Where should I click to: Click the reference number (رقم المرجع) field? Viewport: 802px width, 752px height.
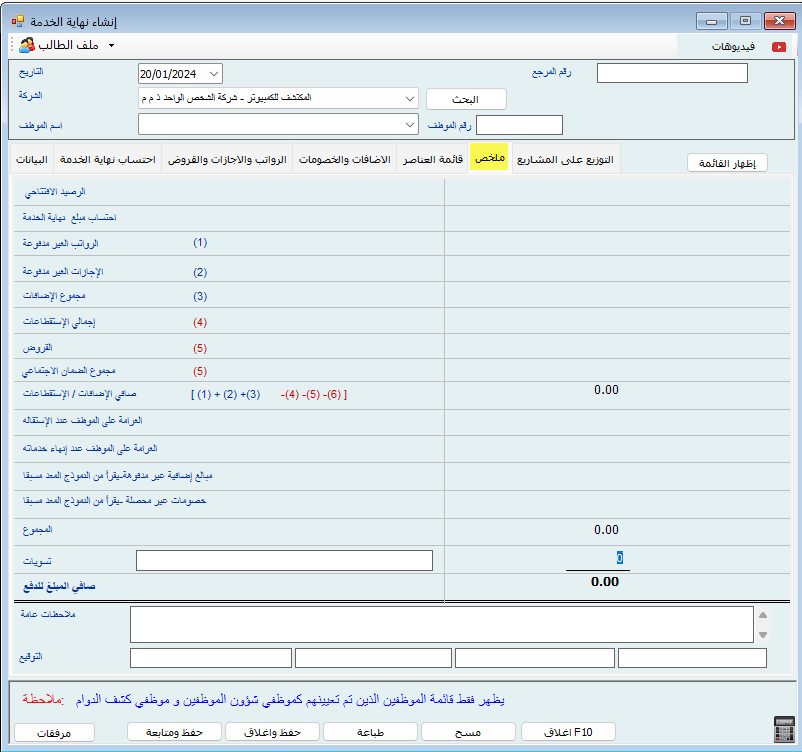pyautogui.click(x=671, y=72)
